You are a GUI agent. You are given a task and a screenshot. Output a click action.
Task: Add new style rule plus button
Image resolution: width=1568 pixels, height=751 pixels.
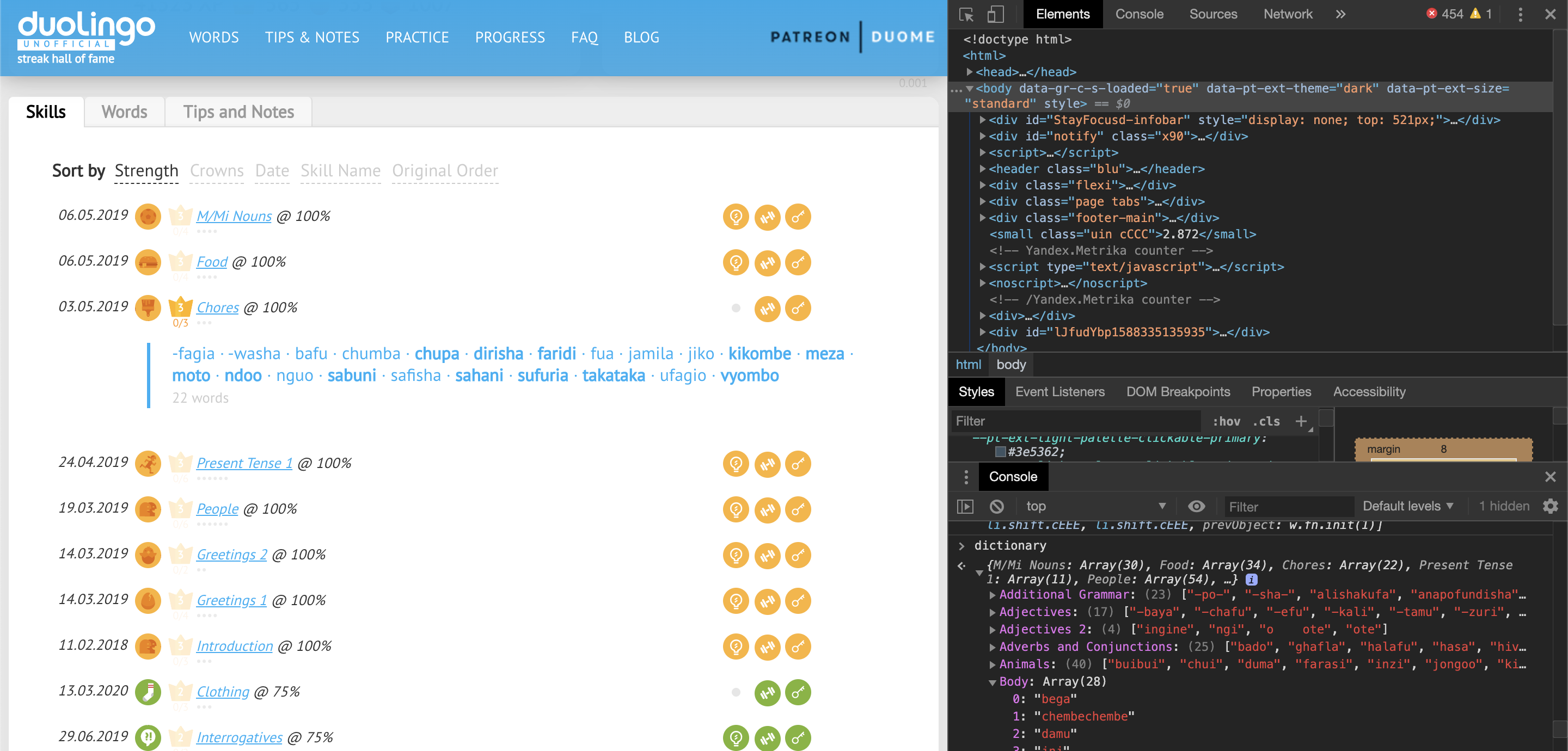[1301, 421]
